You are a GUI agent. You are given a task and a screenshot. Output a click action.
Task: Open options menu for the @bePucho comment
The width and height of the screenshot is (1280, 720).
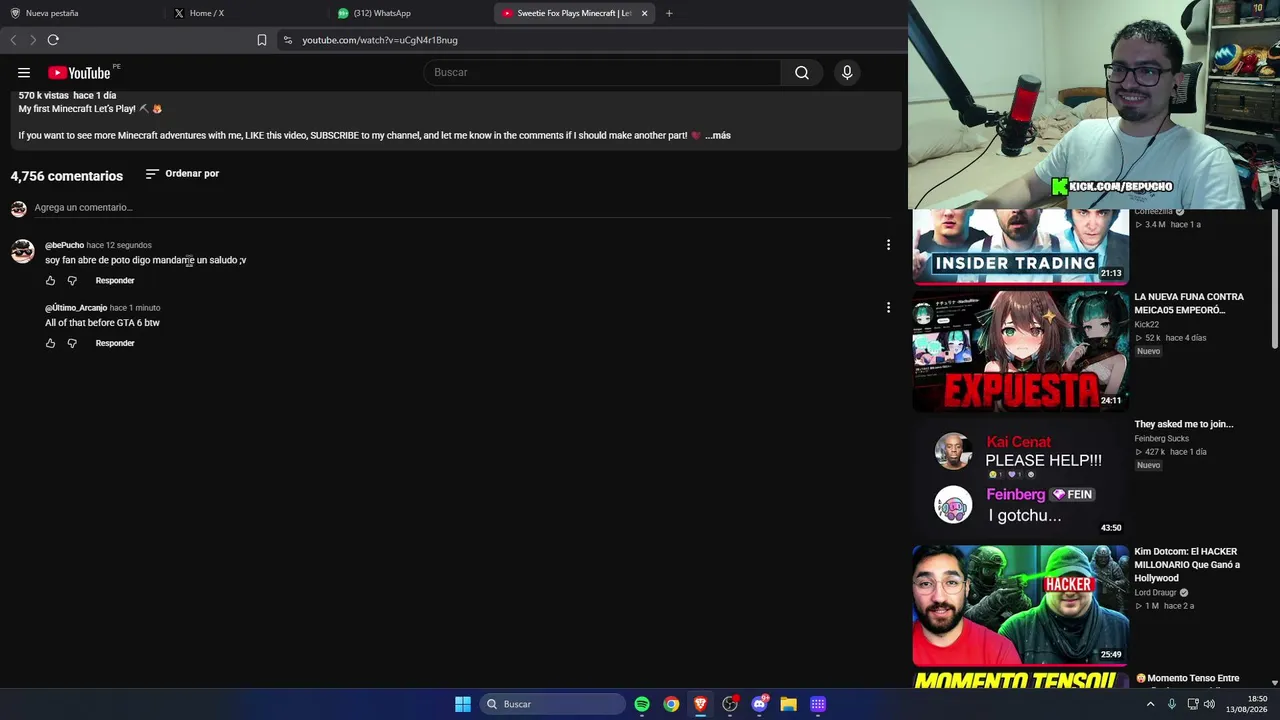(888, 245)
